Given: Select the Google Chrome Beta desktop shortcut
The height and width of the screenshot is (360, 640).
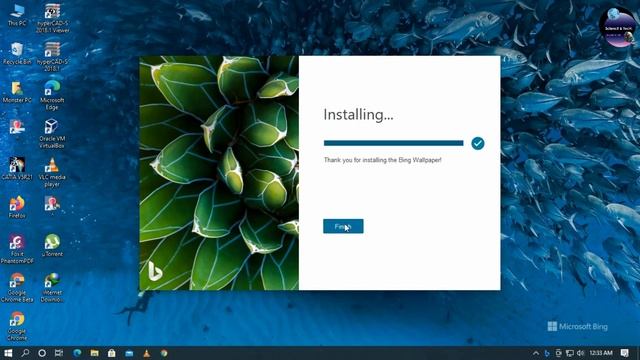Looking at the screenshot, I should 17,288.
